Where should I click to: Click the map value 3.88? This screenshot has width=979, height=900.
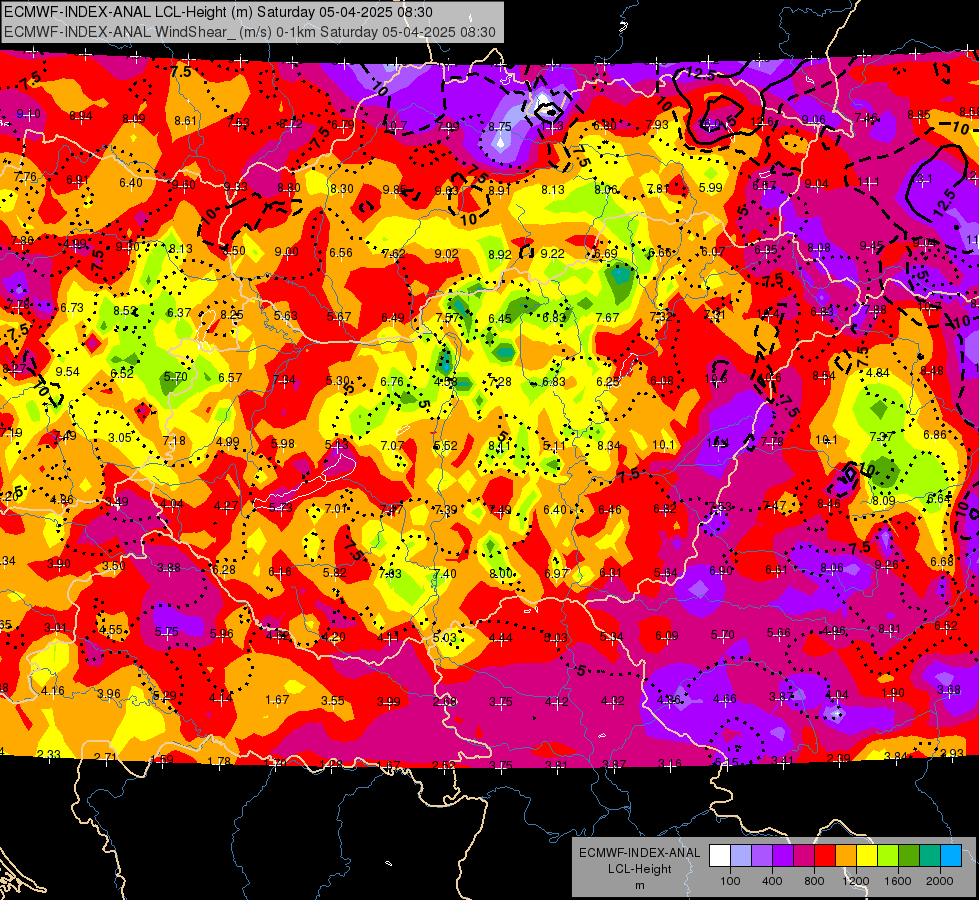pos(169,567)
